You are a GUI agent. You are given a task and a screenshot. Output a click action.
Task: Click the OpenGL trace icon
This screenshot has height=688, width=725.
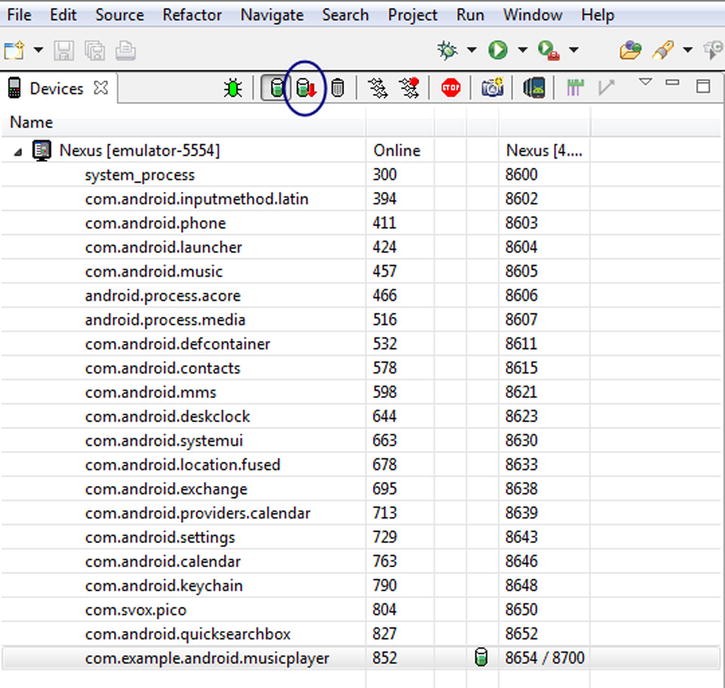coord(606,87)
